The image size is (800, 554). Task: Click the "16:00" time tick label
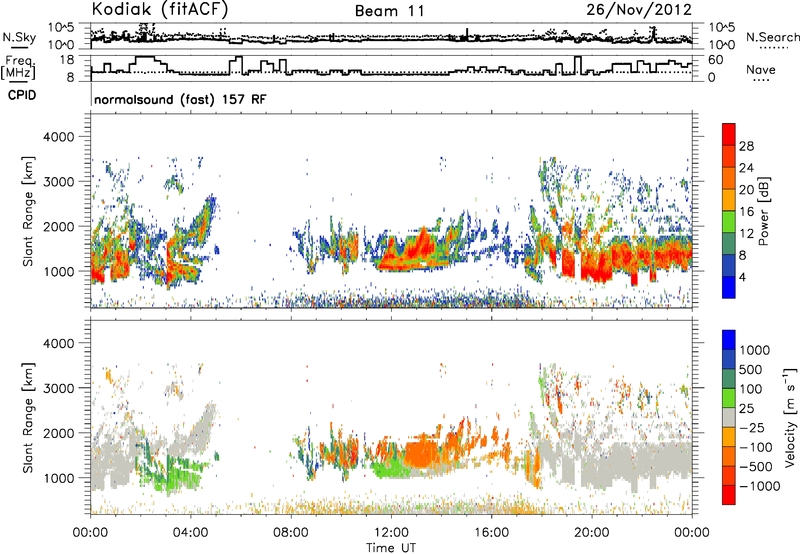[491, 533]
